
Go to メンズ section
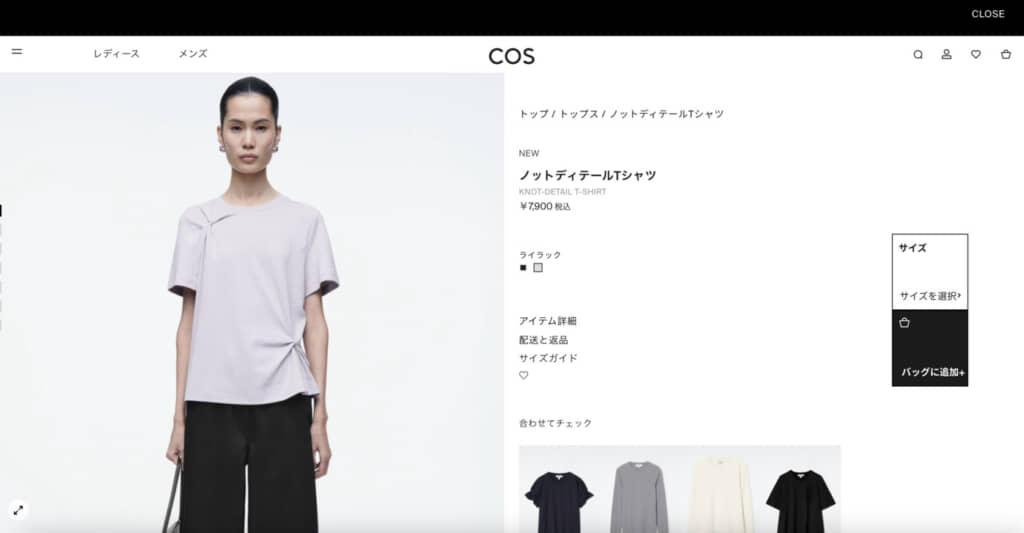click(193, 54)
